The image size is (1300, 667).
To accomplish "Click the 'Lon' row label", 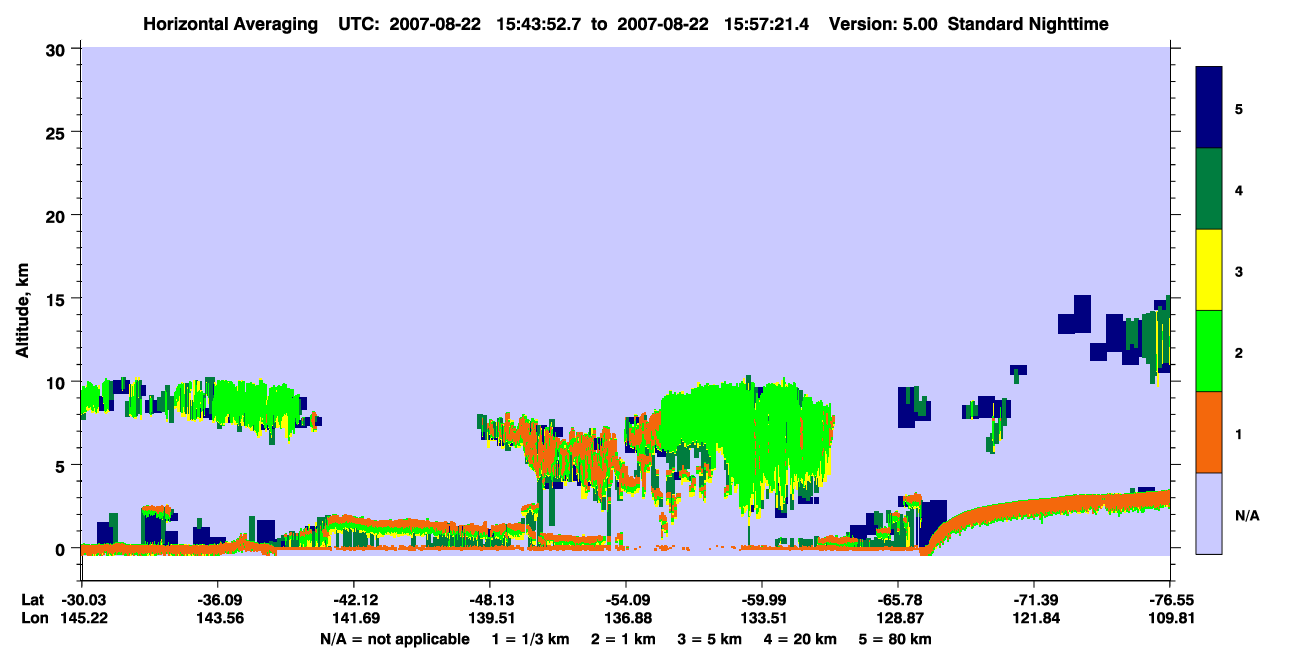I will [x=33, y=619].
